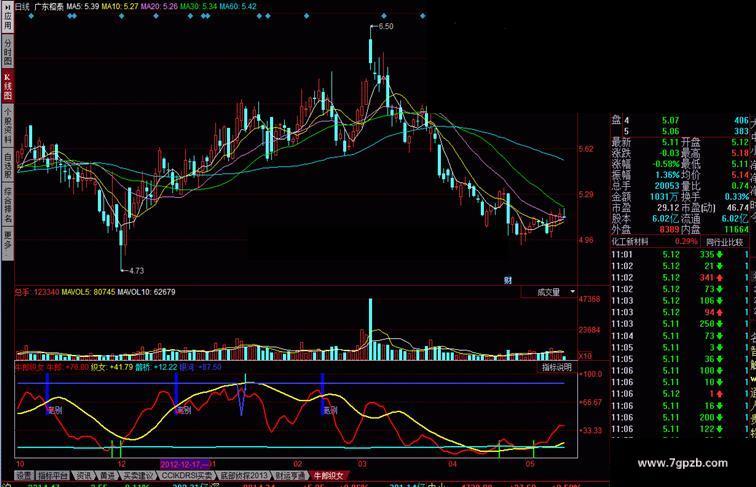This screenshot has height=487, width=756.
Task: Click the 市盈 value 29.12
Action: point(668,208)
